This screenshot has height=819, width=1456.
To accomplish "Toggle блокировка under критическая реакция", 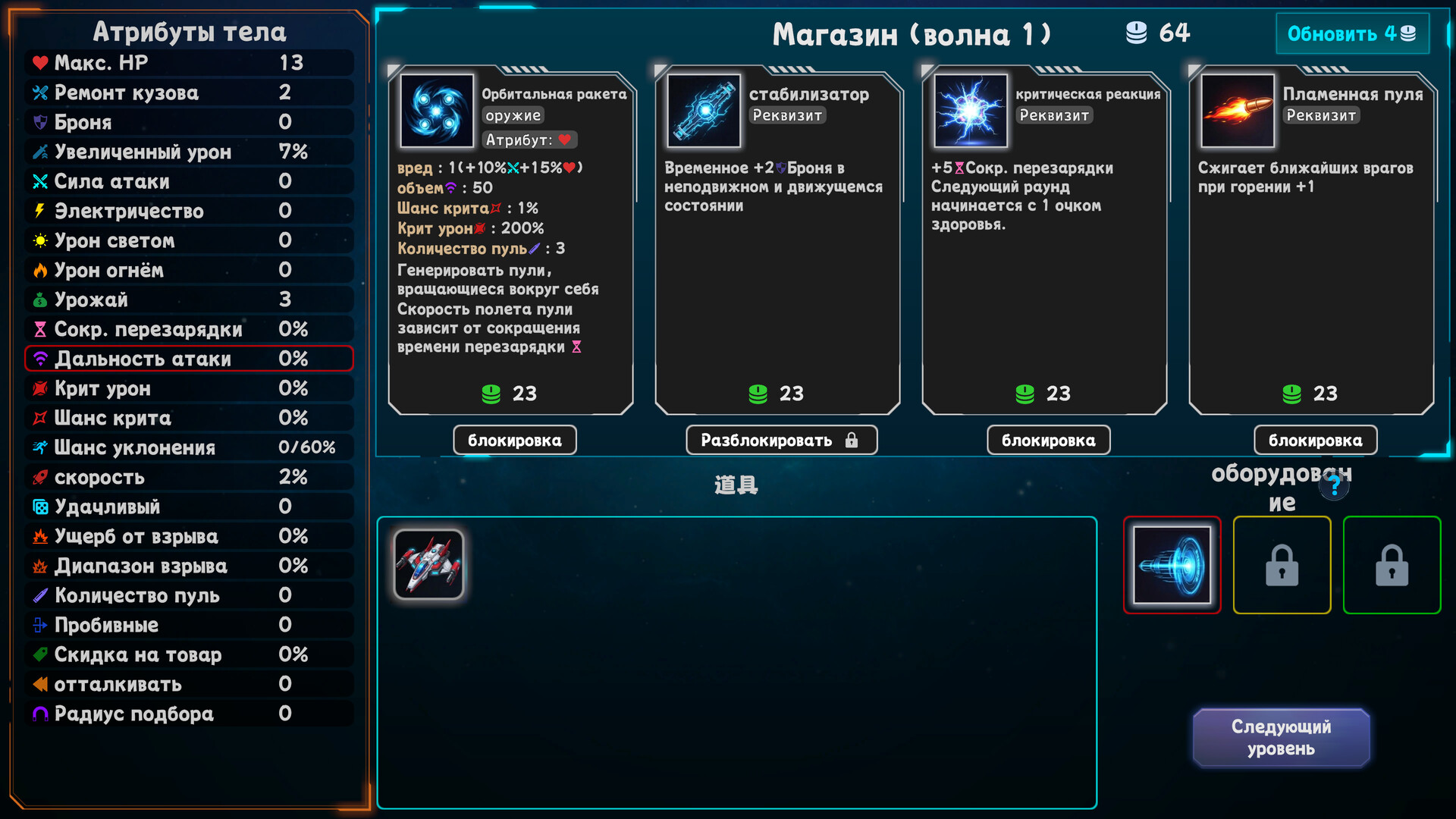I will click(x=1049, y=440).
